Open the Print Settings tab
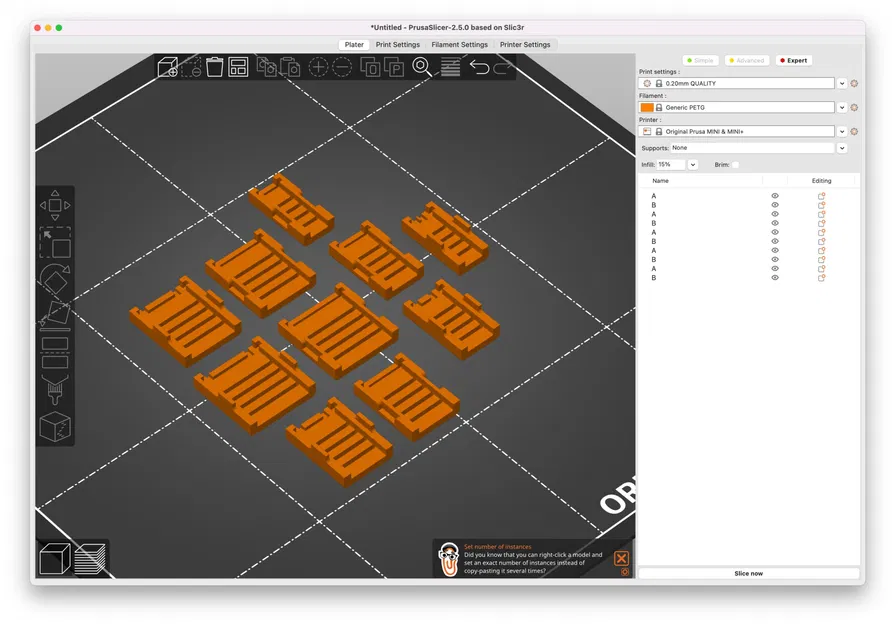The height and width of the screenshot is (625, 895). pyautogui.click(x=397, y=45)
